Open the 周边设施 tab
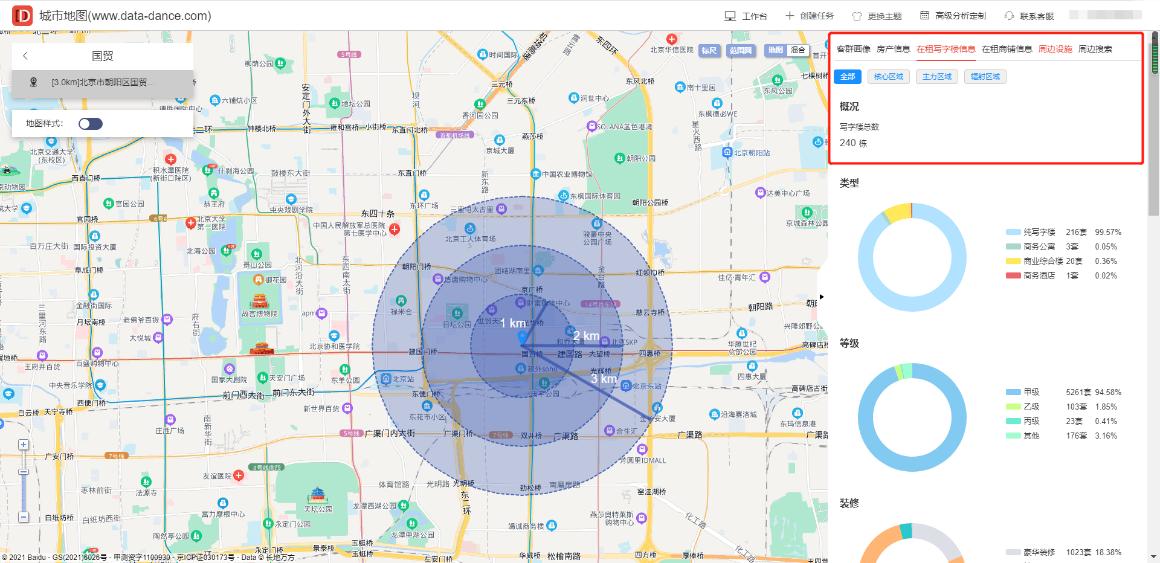The image size is (1160, 563). pos(1055,48)
